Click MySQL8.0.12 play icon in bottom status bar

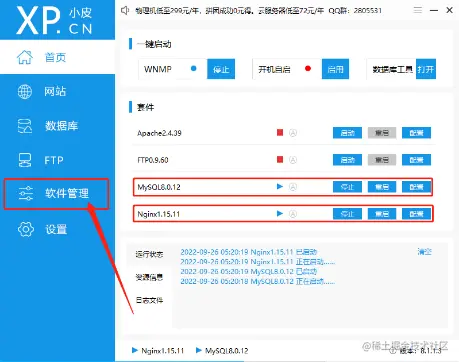[199, 350]
